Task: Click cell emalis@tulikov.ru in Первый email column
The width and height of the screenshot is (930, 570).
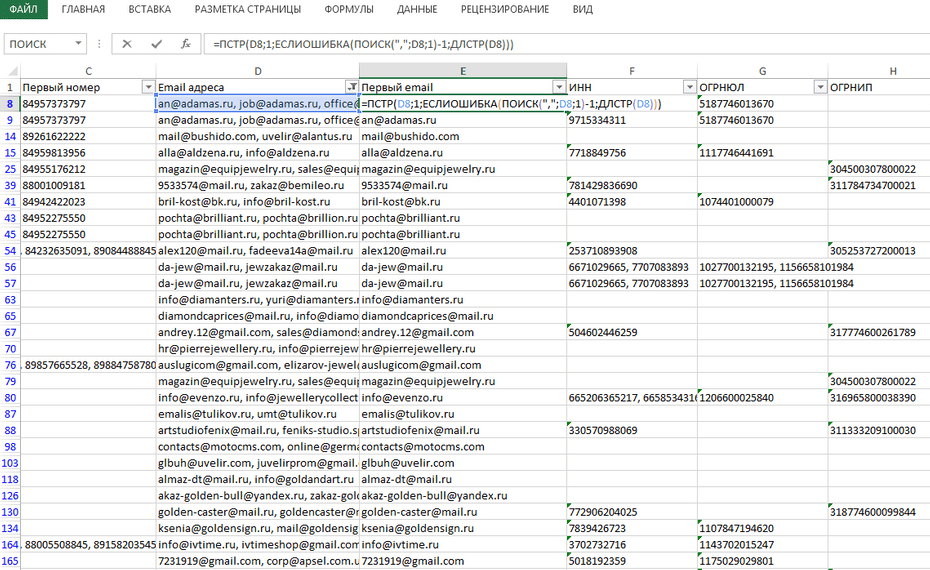Action: (x=463, y=414)
